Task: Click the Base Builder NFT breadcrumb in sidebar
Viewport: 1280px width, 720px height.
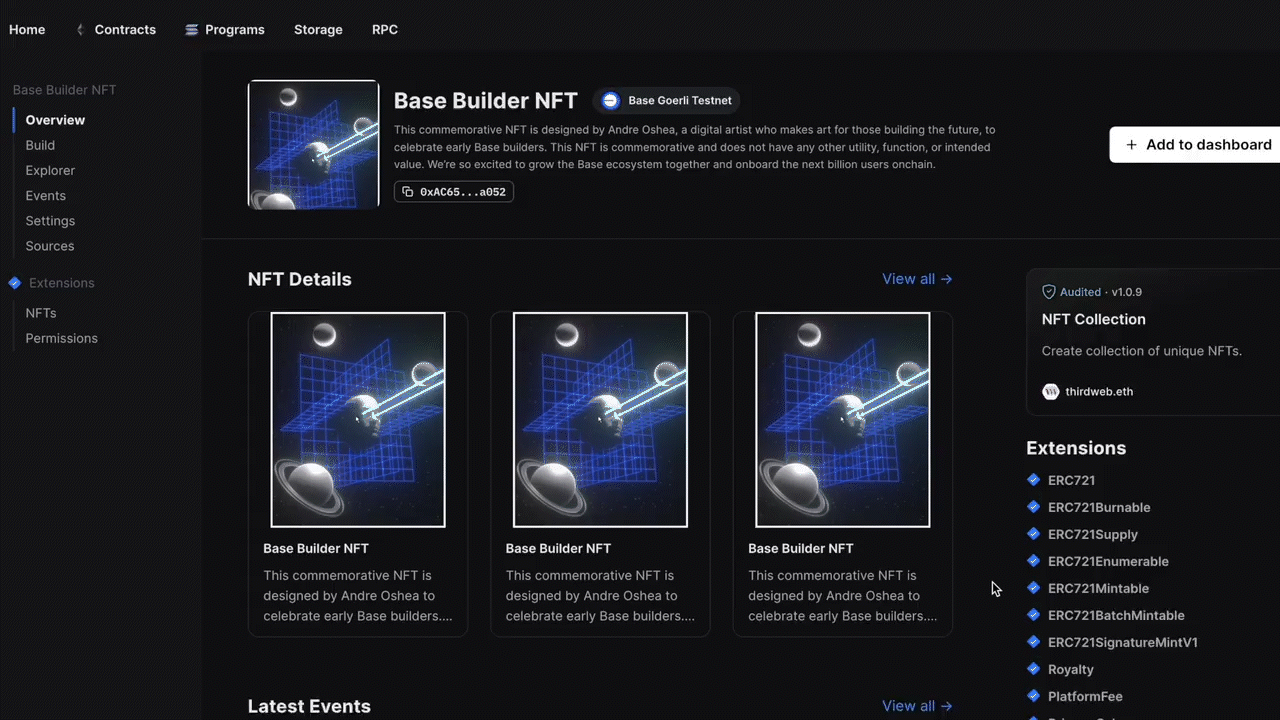Action: 64,90
